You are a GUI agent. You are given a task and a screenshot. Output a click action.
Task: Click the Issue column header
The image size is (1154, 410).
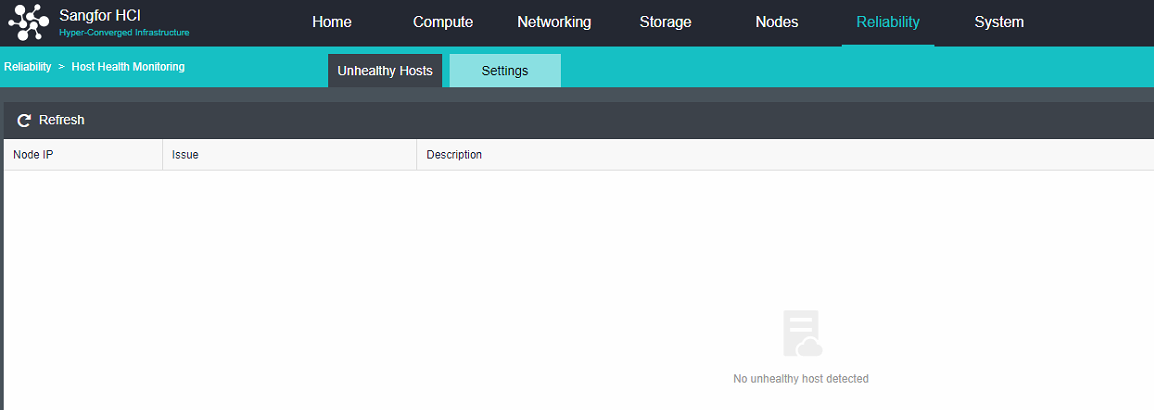coord(185,155)
